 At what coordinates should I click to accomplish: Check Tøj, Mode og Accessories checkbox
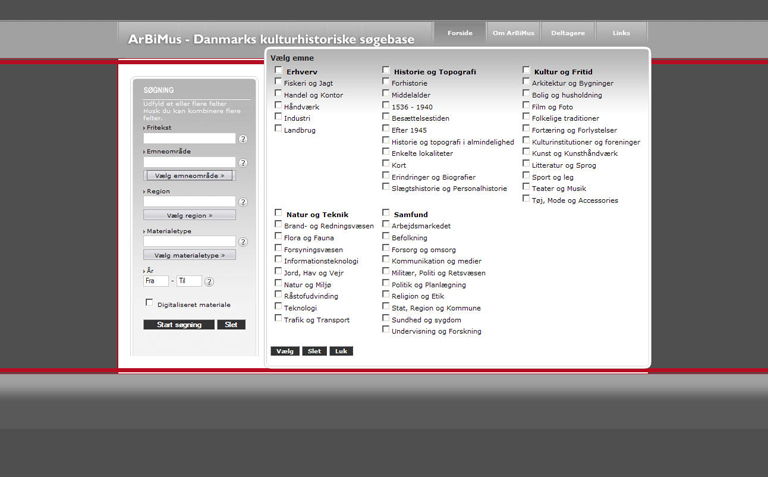point(526,198)
